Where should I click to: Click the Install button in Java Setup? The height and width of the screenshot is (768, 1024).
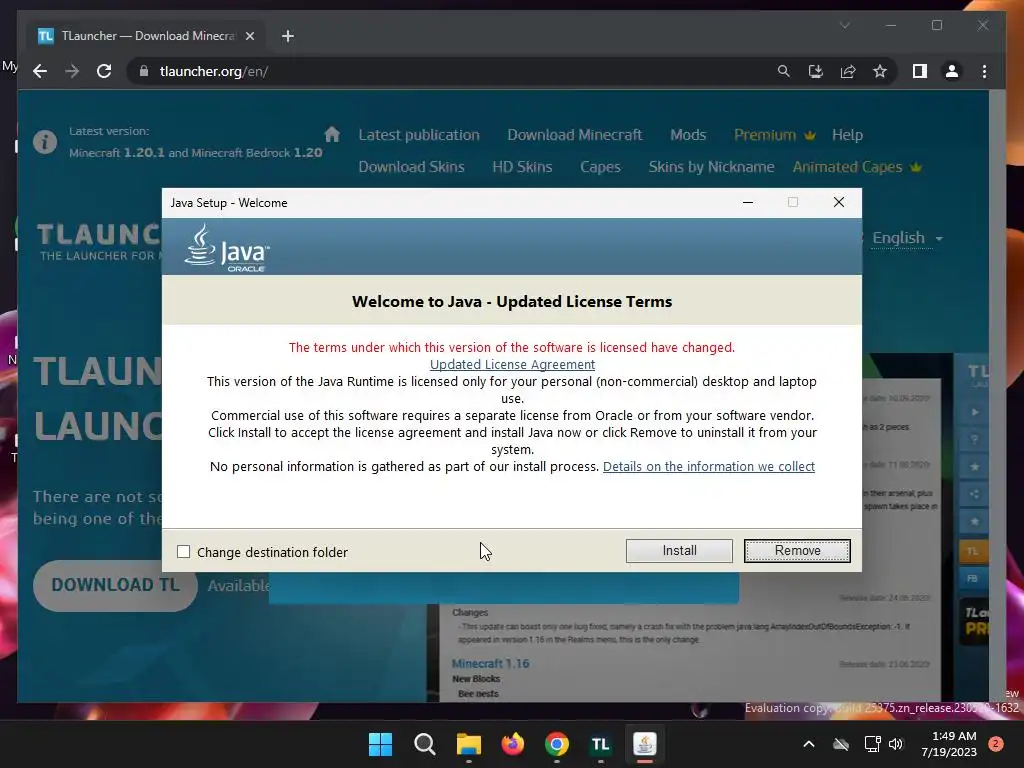coord(679,551)
